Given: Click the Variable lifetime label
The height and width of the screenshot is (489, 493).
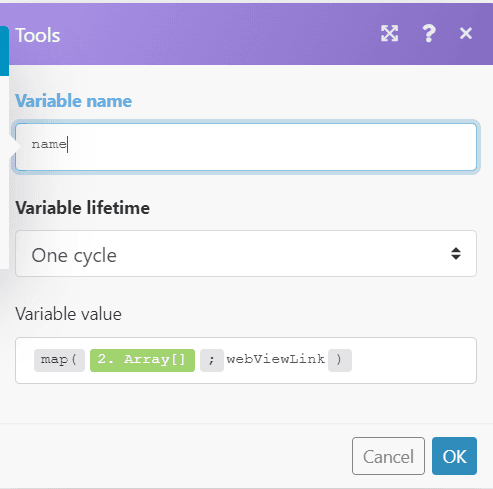Looking at the screenshot, I should tap(83, 208).
